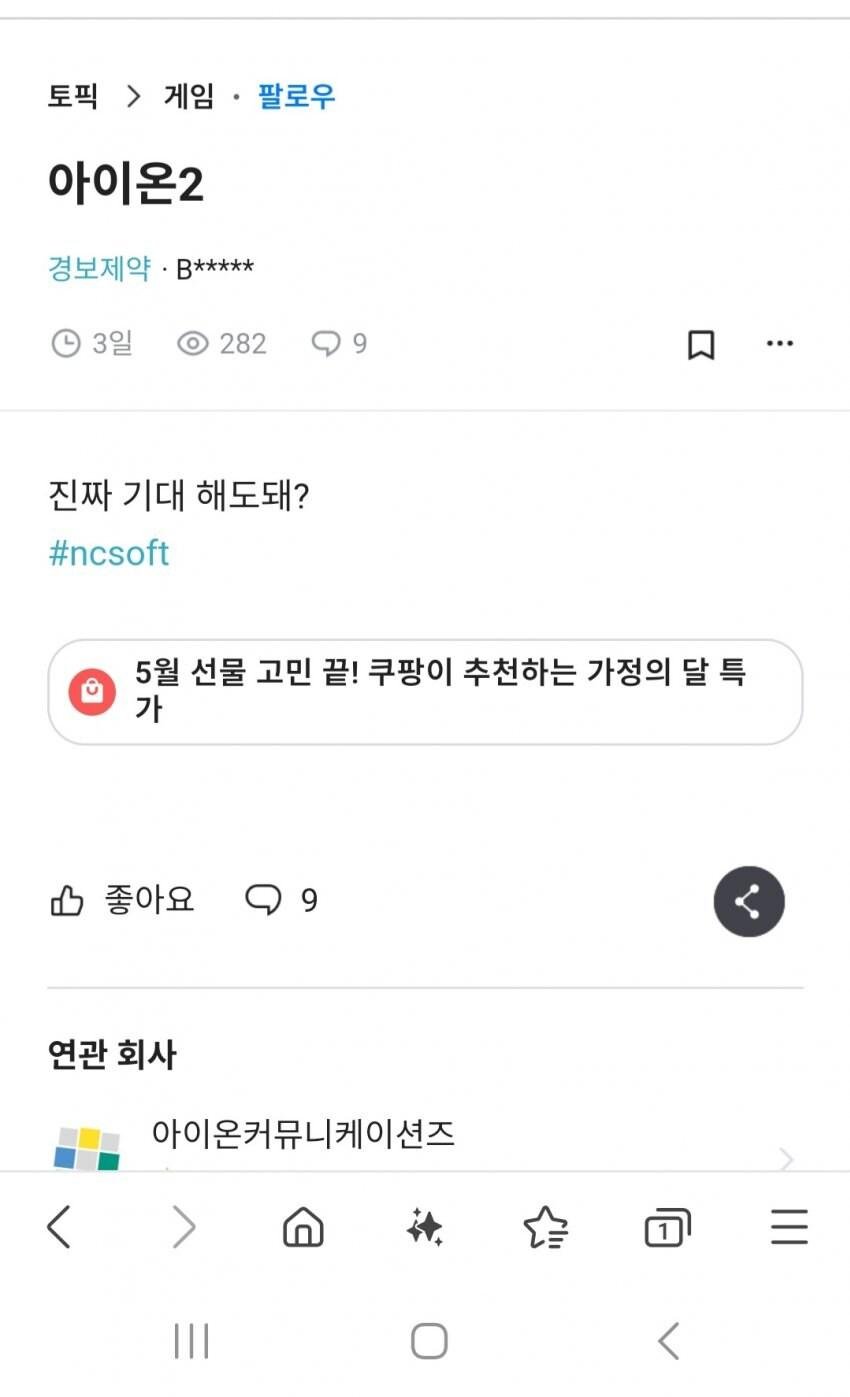This screenshot has height=1397, width=850.
Task: Bookmark this post with the bookmark icon
Action: [701, 344]
